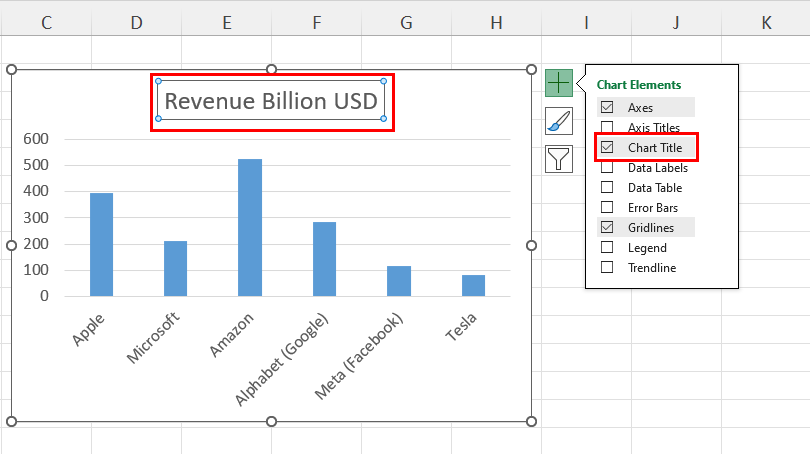Viewport: 810px width, 454px height.
Task: Select column header D
Action: (x=136, y=23)
